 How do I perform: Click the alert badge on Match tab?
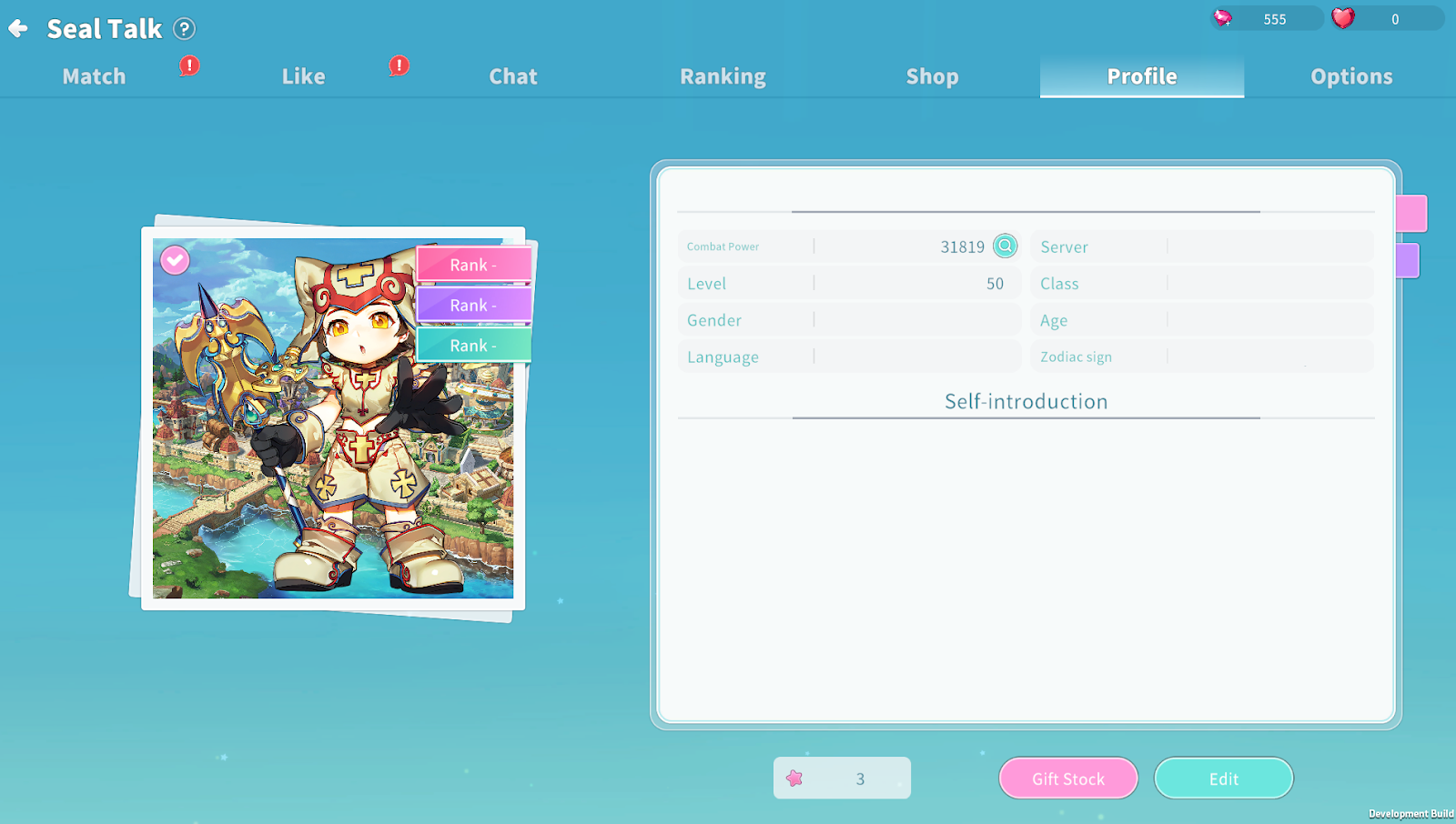coord(189,65)
